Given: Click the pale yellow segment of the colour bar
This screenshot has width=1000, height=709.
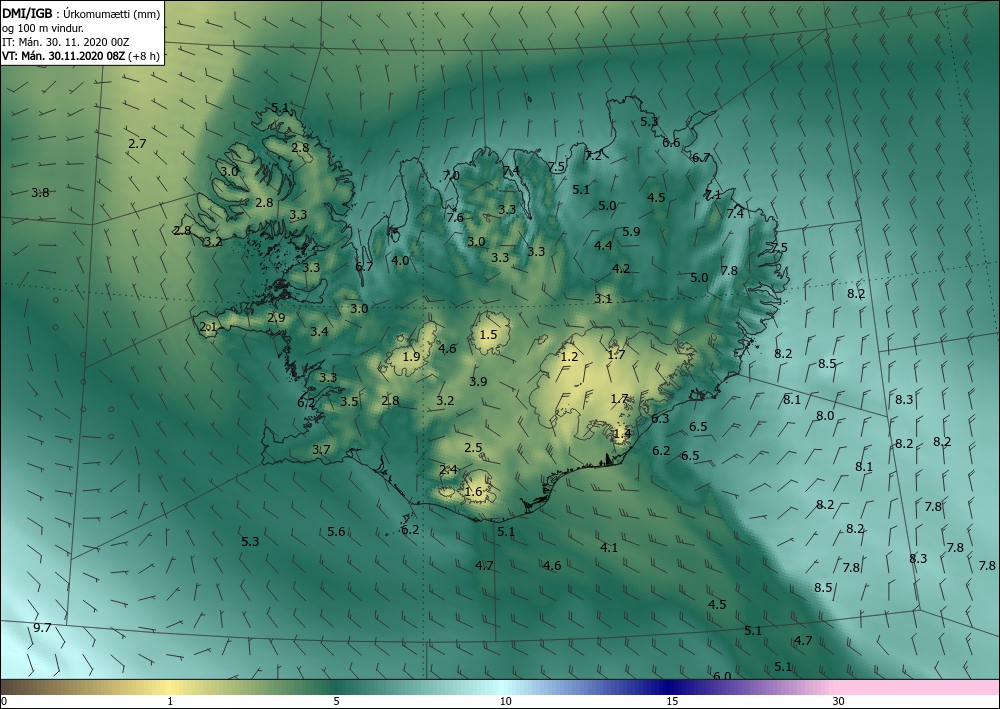Looking at the screenshot, I should tap(170, 687).
